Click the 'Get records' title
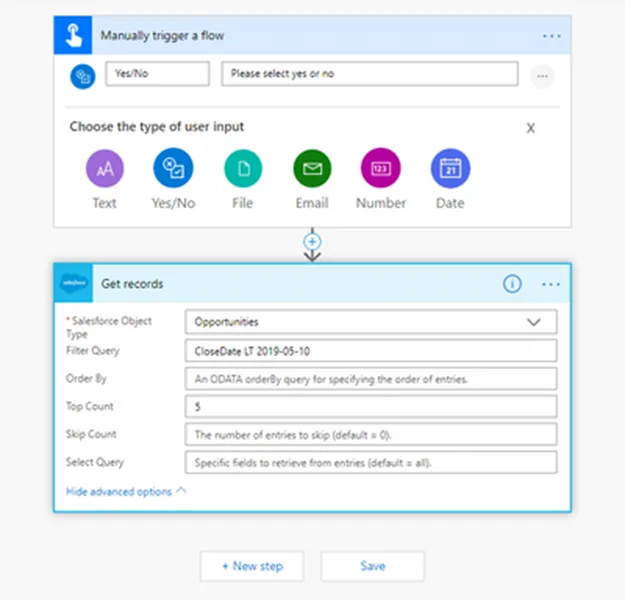 pos(132,284)
